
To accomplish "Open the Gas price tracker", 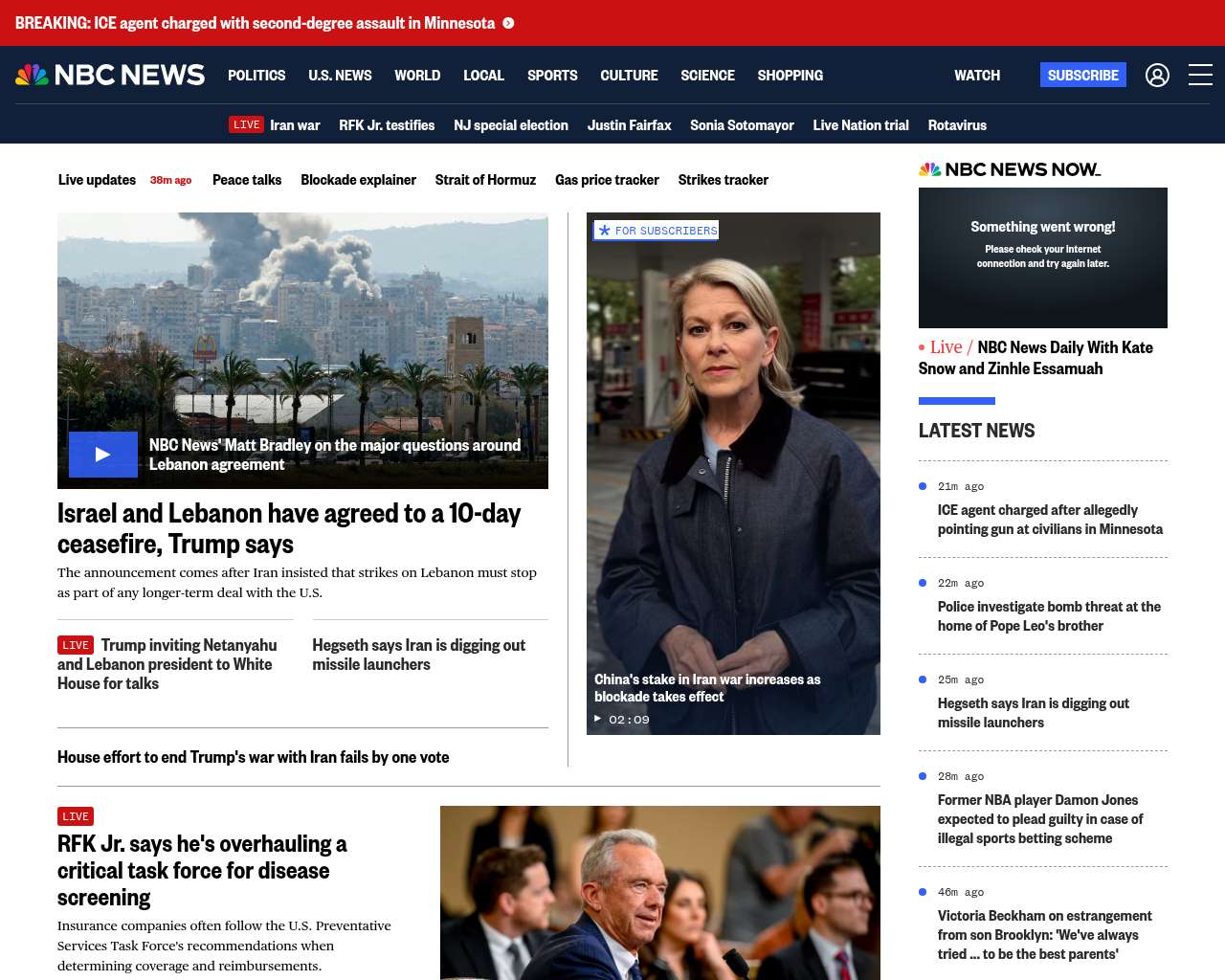I will coord(607,179).
